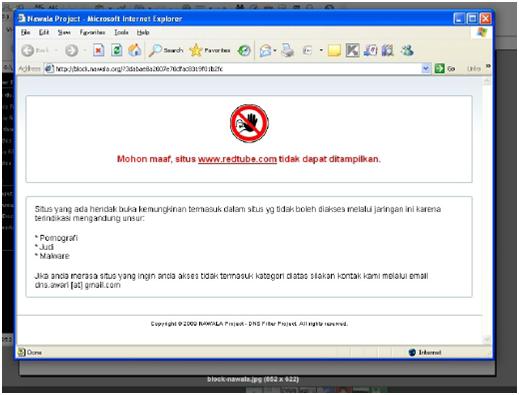Open the Edit menu
Viewport: 519px width, 395px height.
pos(44,32)
